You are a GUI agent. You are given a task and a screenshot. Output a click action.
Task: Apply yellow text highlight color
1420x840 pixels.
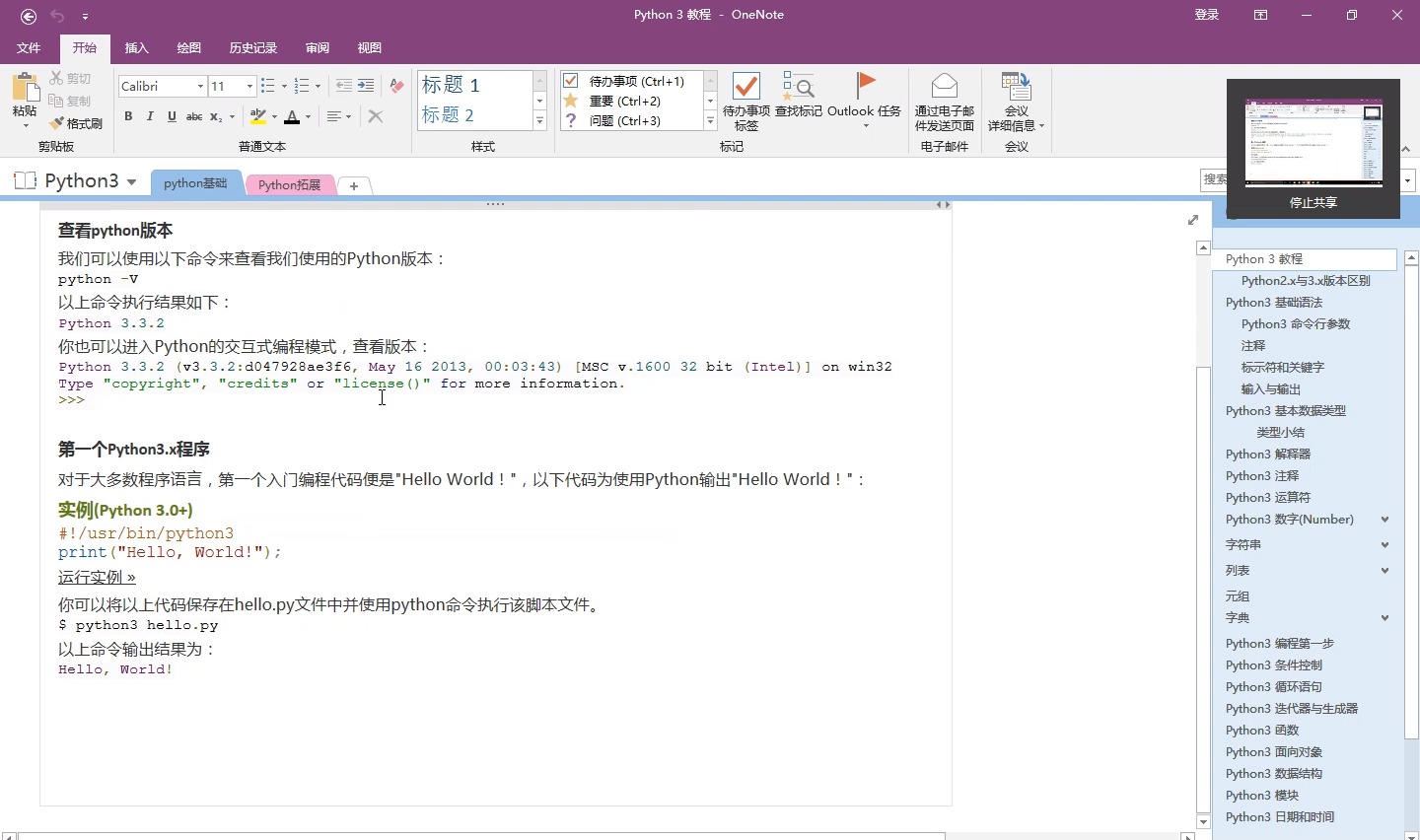tap(258, 116)
